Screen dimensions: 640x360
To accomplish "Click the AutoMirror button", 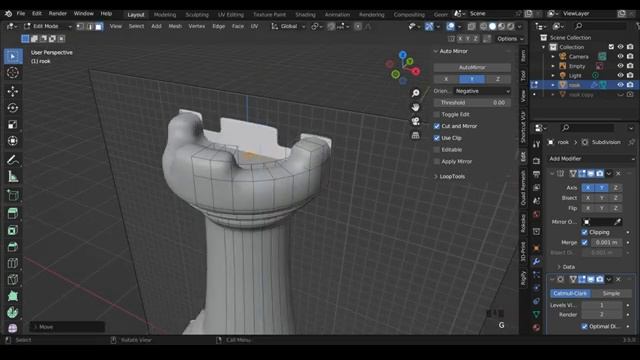I will tap(472, 67).
